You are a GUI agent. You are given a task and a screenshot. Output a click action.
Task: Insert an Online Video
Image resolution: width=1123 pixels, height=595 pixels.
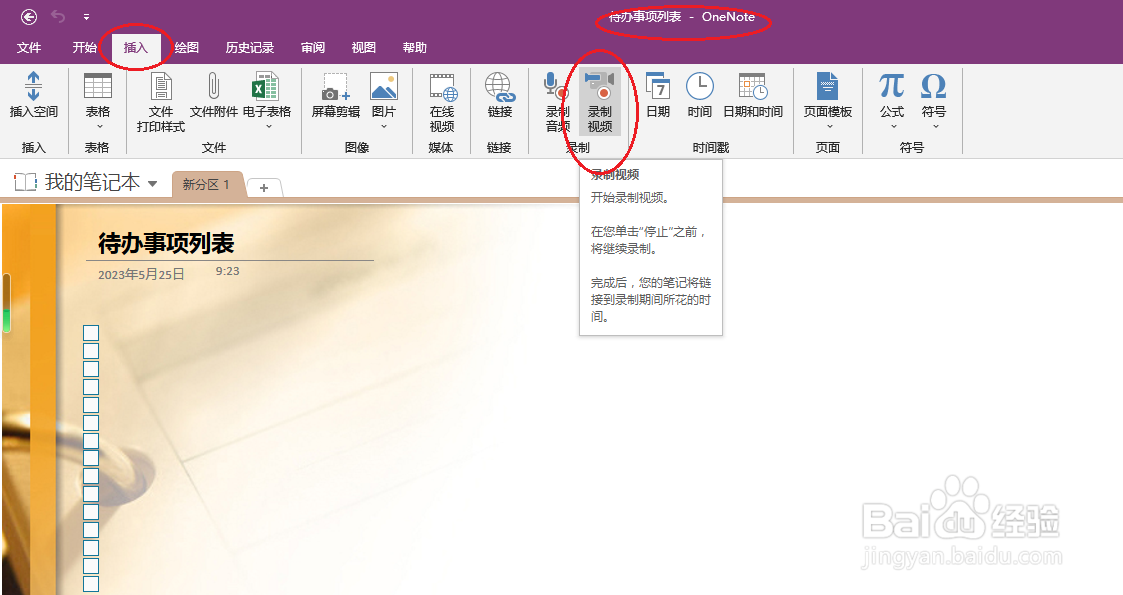pos(443,87)
